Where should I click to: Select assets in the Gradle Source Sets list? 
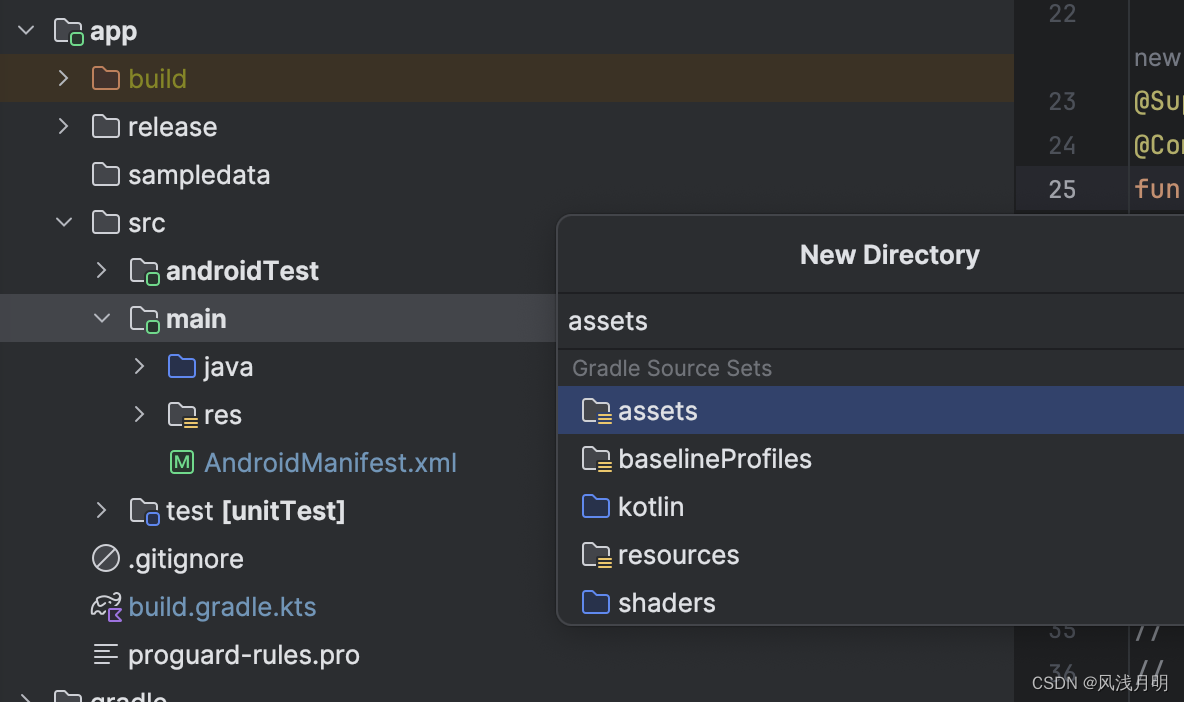tap(657, 411)
